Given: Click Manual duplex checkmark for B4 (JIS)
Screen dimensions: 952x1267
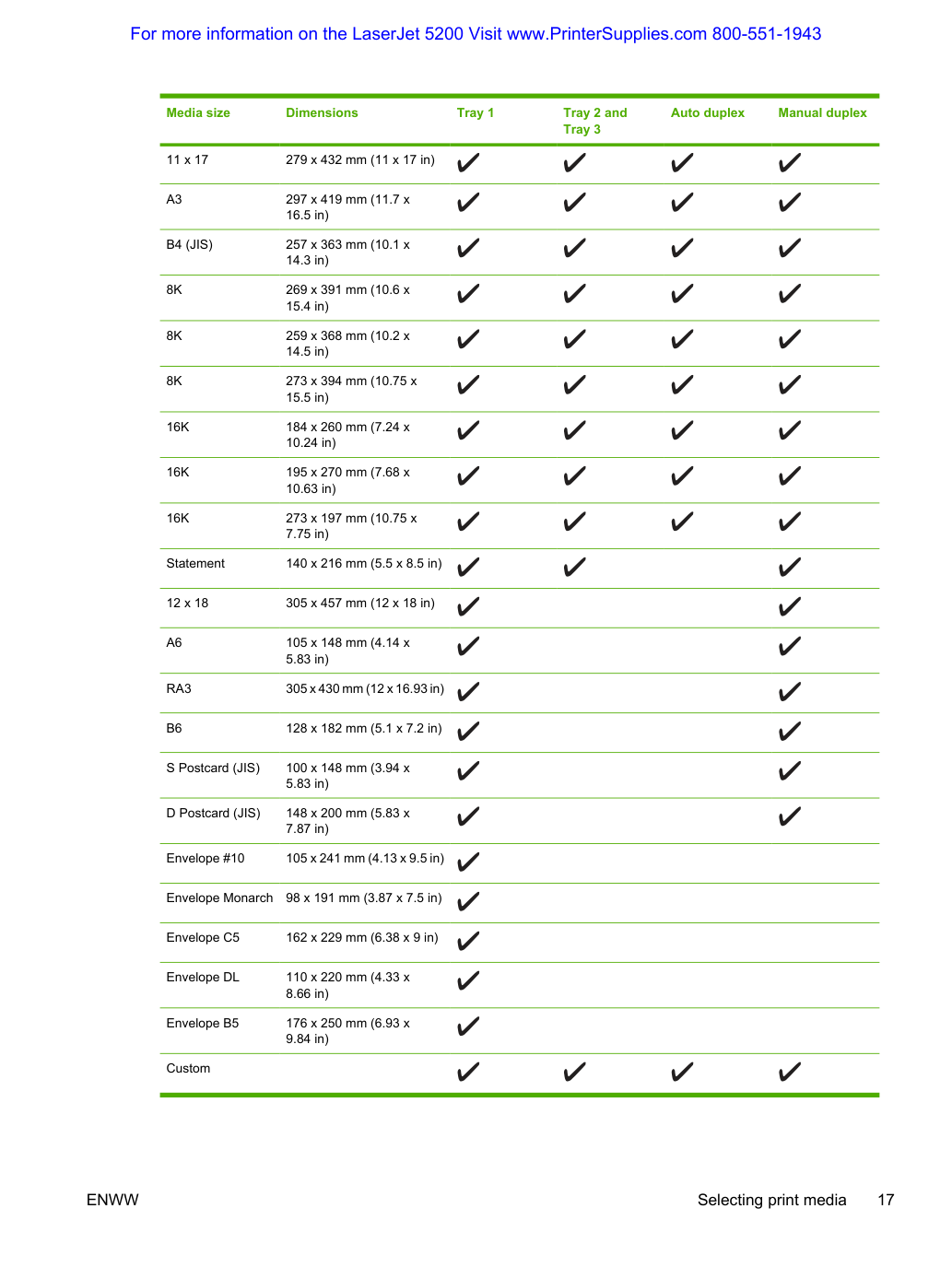Looking at the screenshot, I should point(790,249).
